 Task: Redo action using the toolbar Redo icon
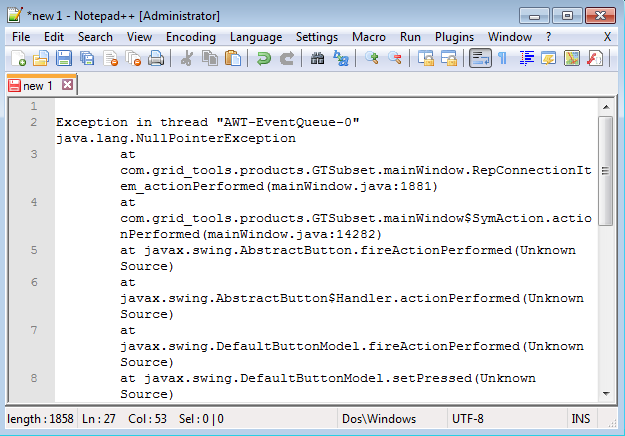(287, 59)
